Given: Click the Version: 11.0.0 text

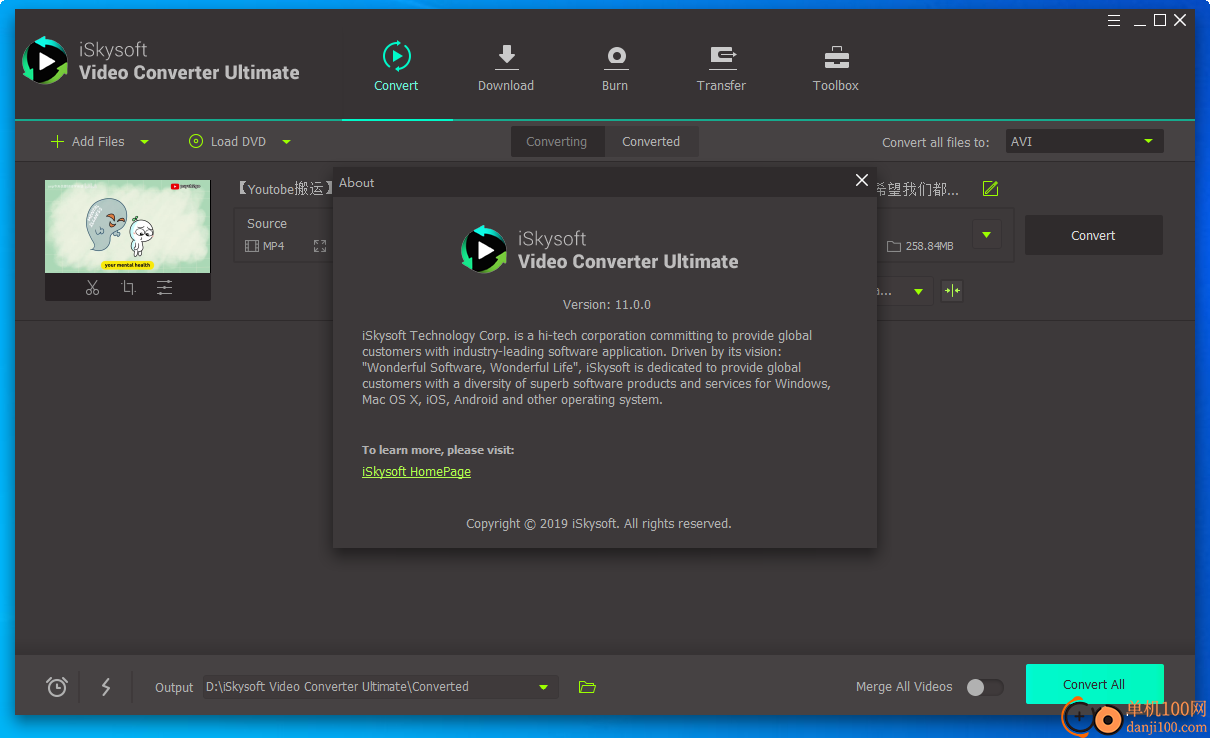Looking at the screenshot, I should [607, 304].
